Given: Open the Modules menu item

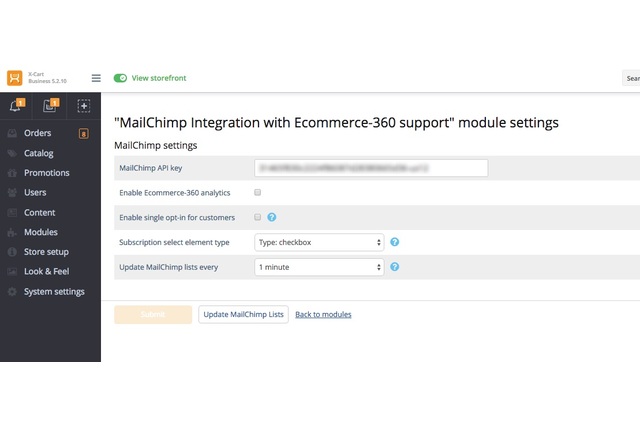Looking at the screenshot, I should 40,232.
